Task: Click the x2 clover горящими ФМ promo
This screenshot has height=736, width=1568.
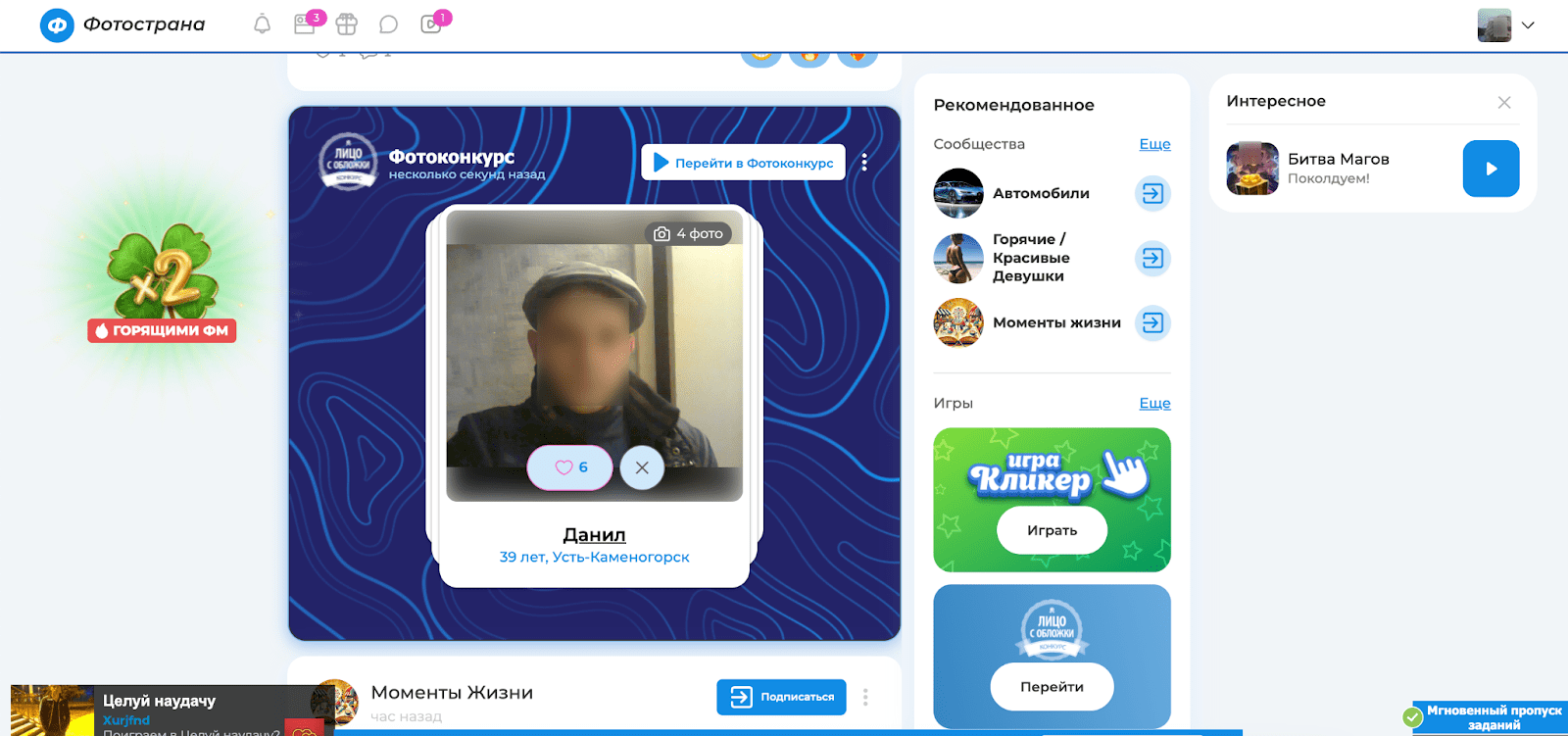Action: (x=163, y=284)
